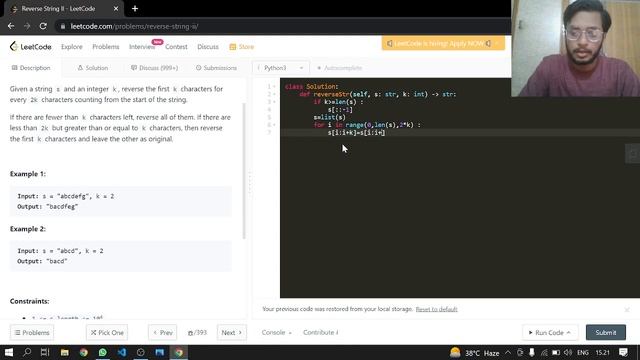
Task: Expand the Console panel
Action: [276, 333]
